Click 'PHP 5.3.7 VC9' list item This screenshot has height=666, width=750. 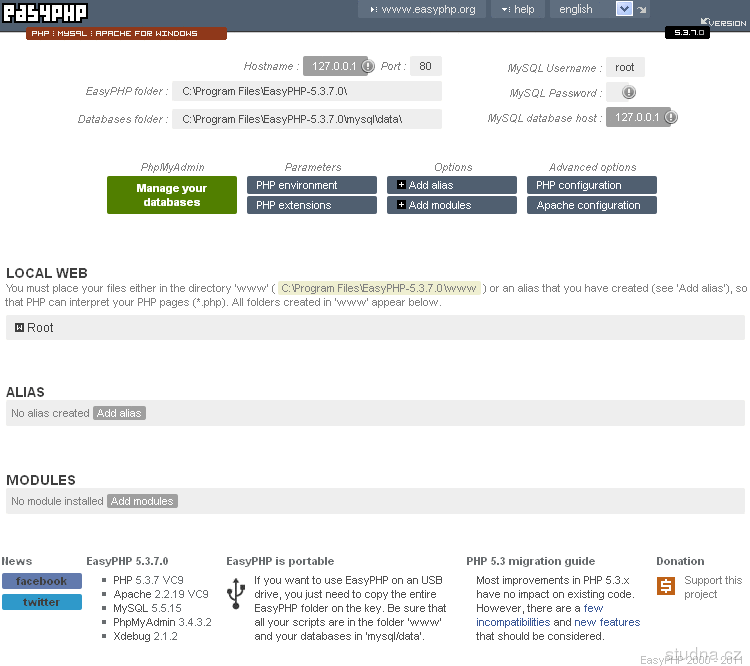pos(148,580)
